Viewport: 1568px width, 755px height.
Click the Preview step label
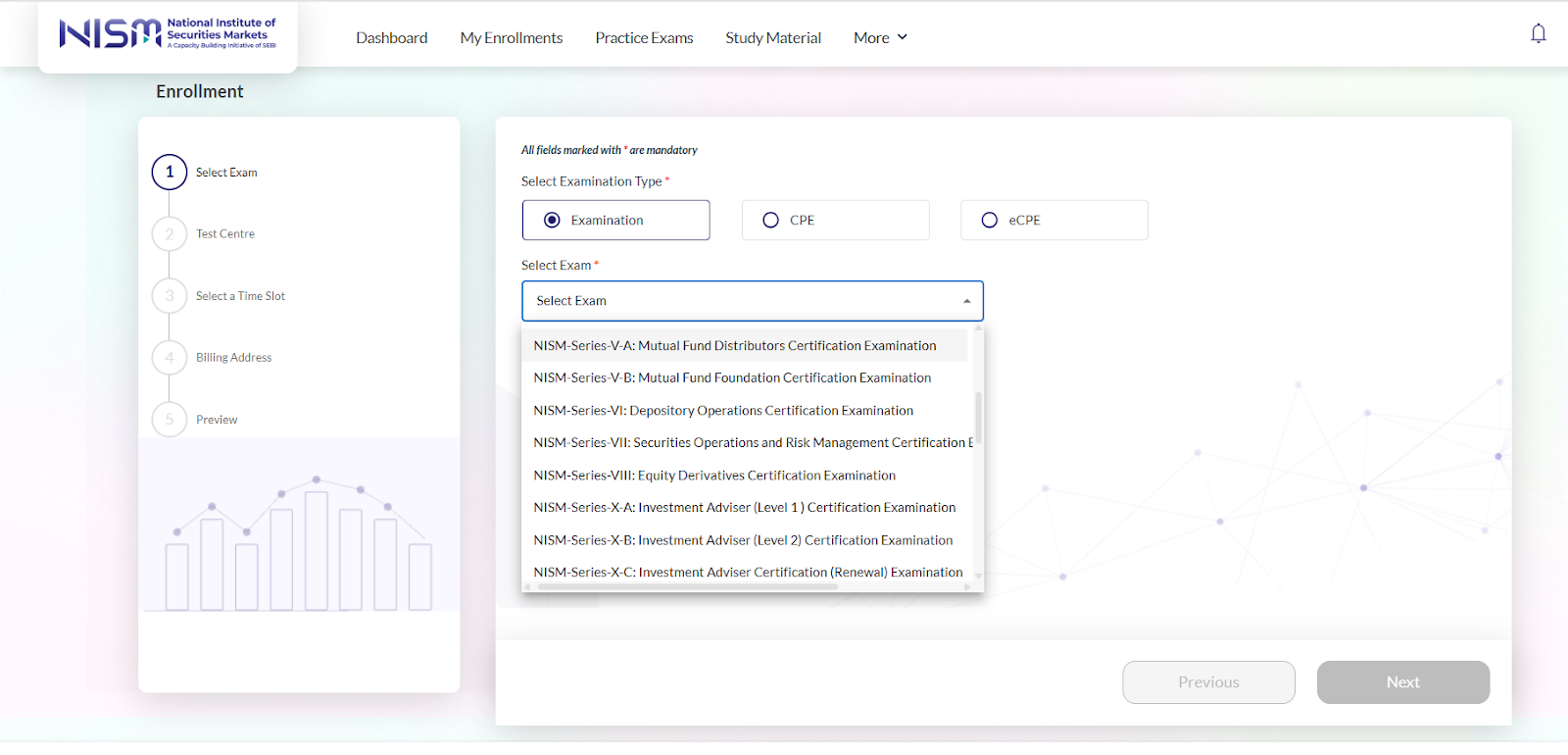[217, 420]
